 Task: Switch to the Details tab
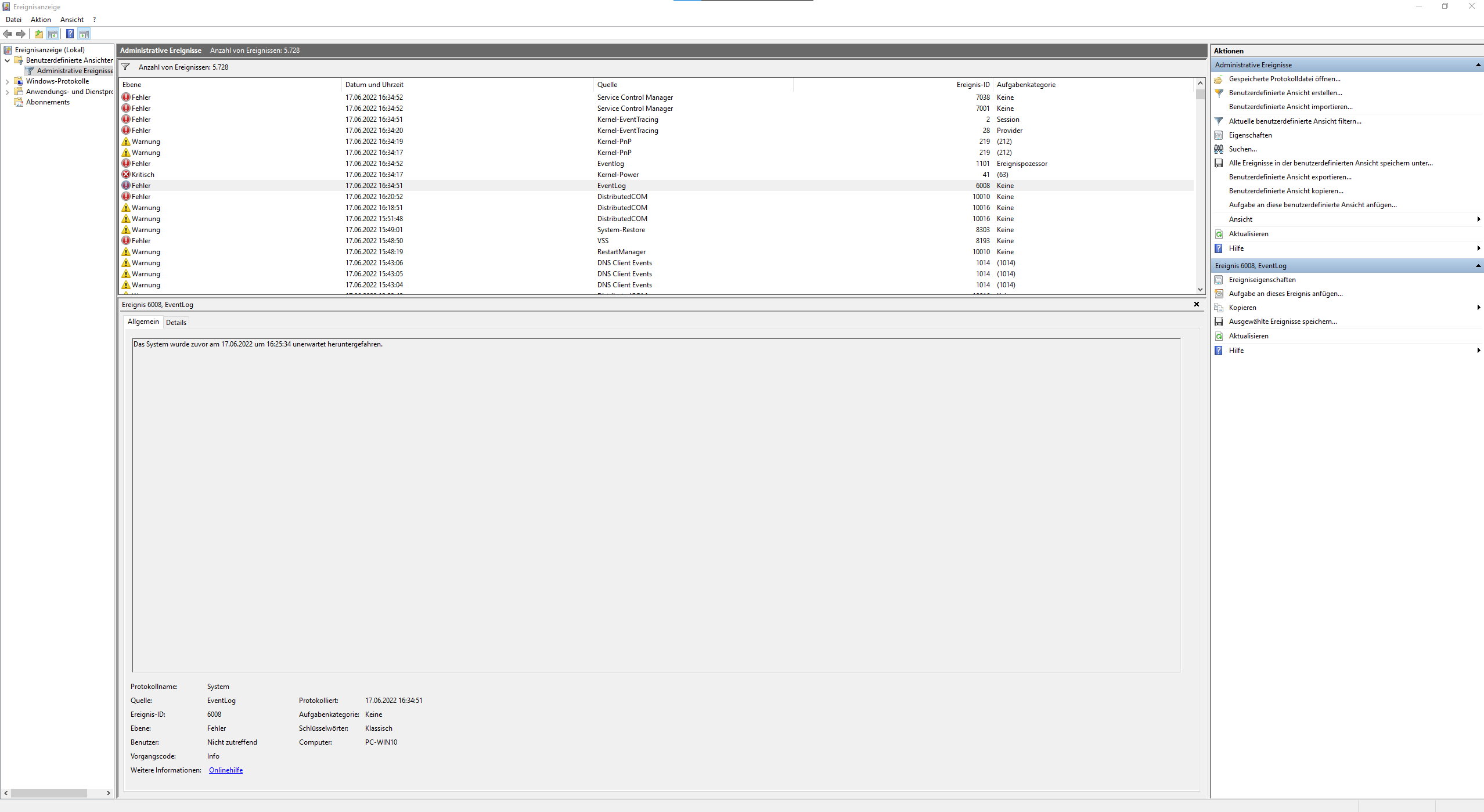176,323
